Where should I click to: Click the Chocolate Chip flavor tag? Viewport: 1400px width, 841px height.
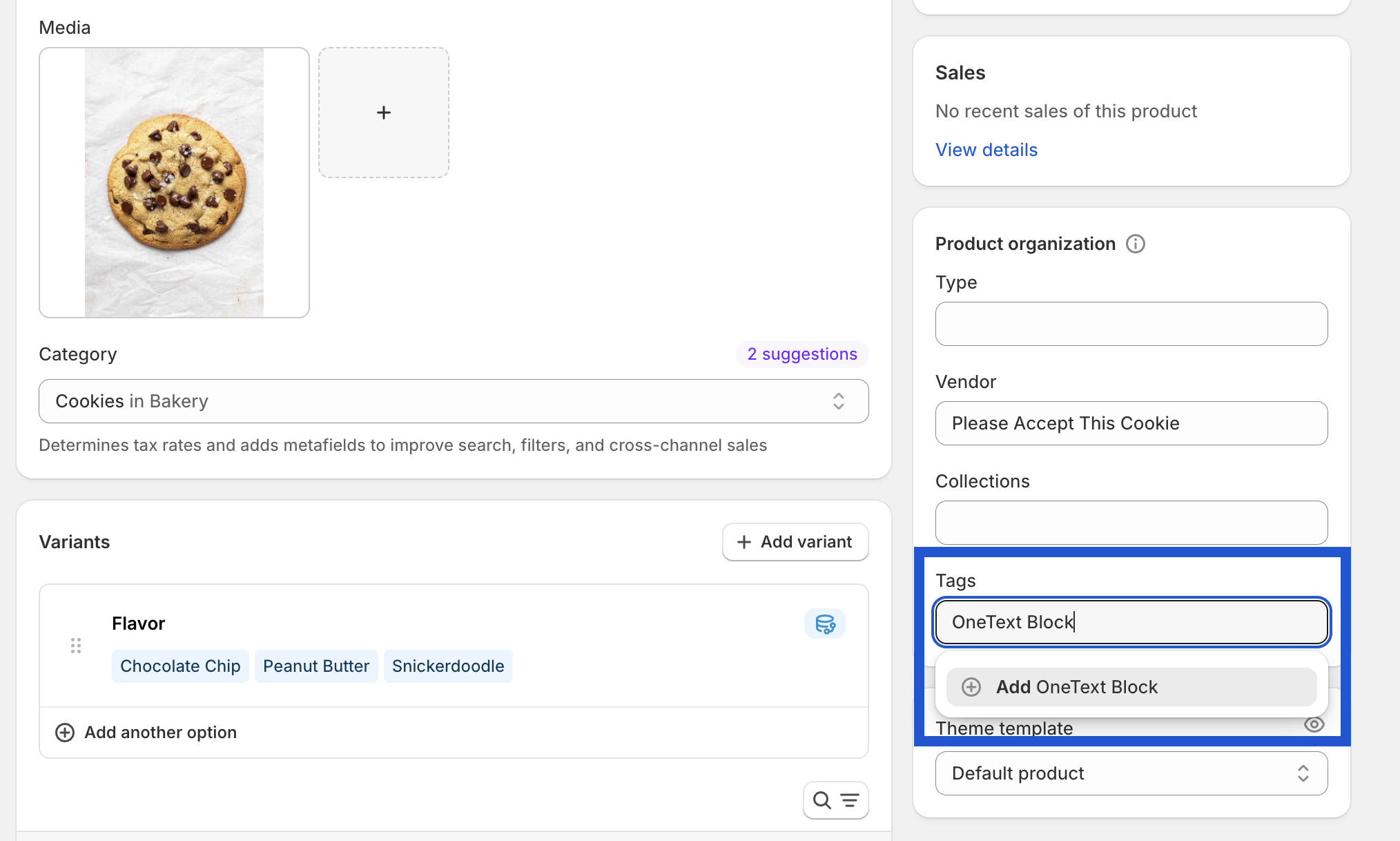[180, 666]
